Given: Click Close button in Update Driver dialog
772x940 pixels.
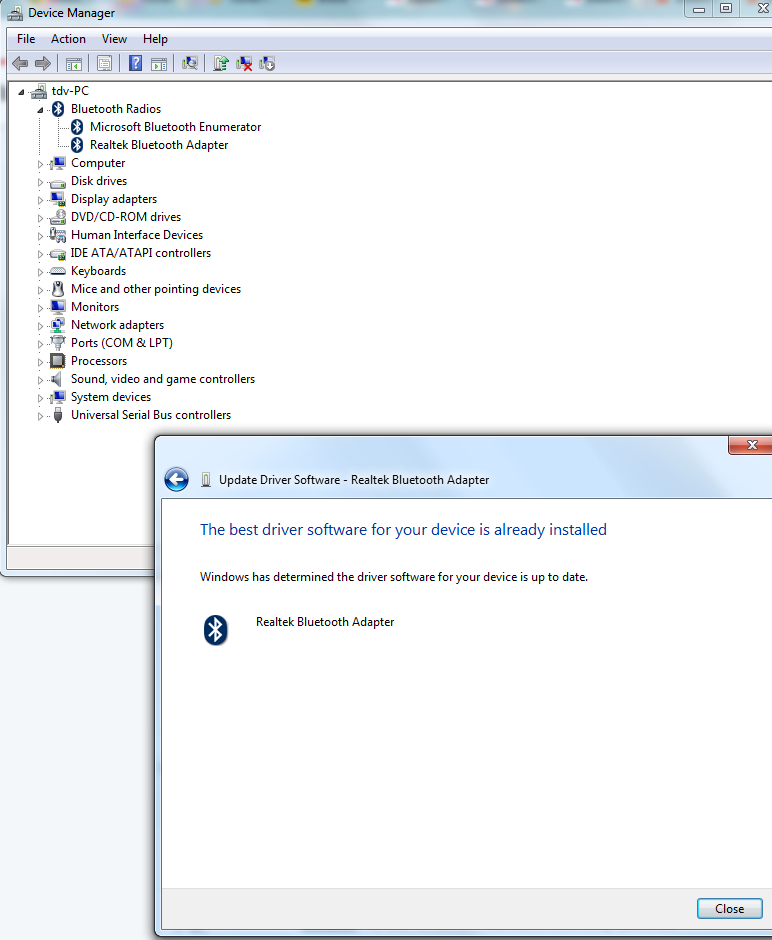Looking at the screenshot, I should pos(729,908).
